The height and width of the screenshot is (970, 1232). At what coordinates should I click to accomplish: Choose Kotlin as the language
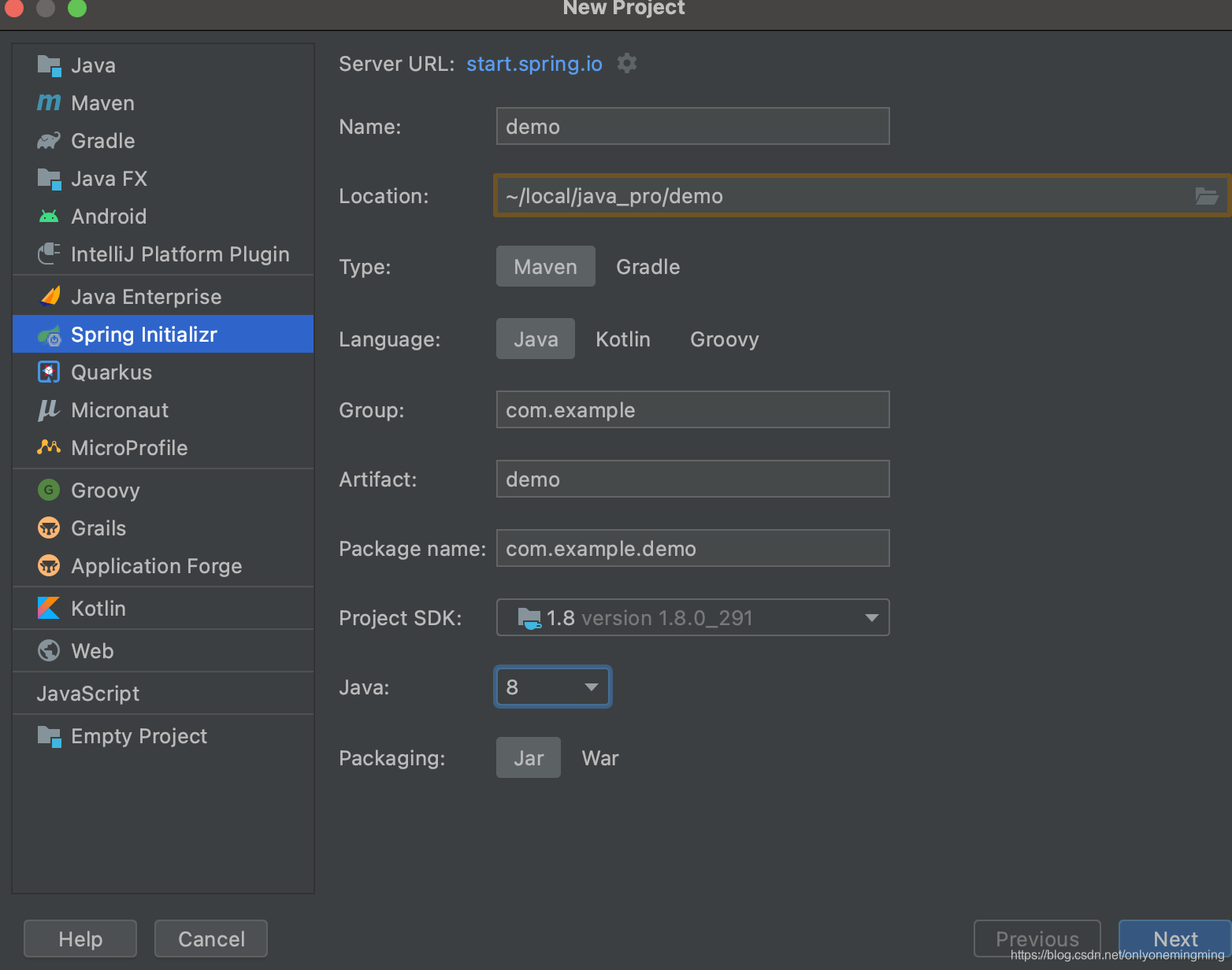coord(623,339)
